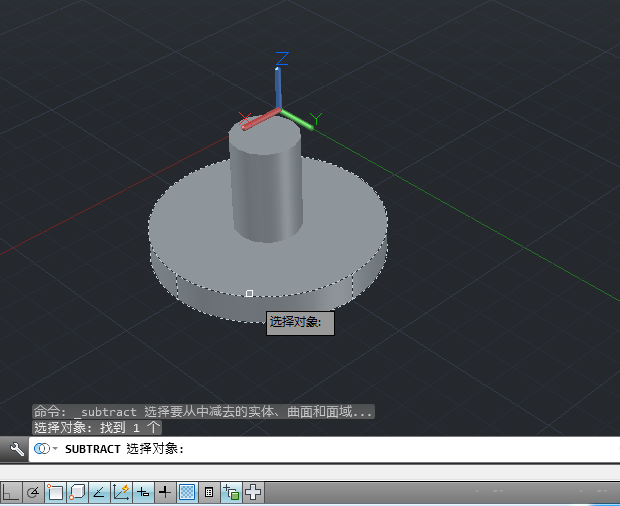This screenshot has width=620, height=506.
Task: Toggle Selection Cycling in status bar
Action: 231,493
